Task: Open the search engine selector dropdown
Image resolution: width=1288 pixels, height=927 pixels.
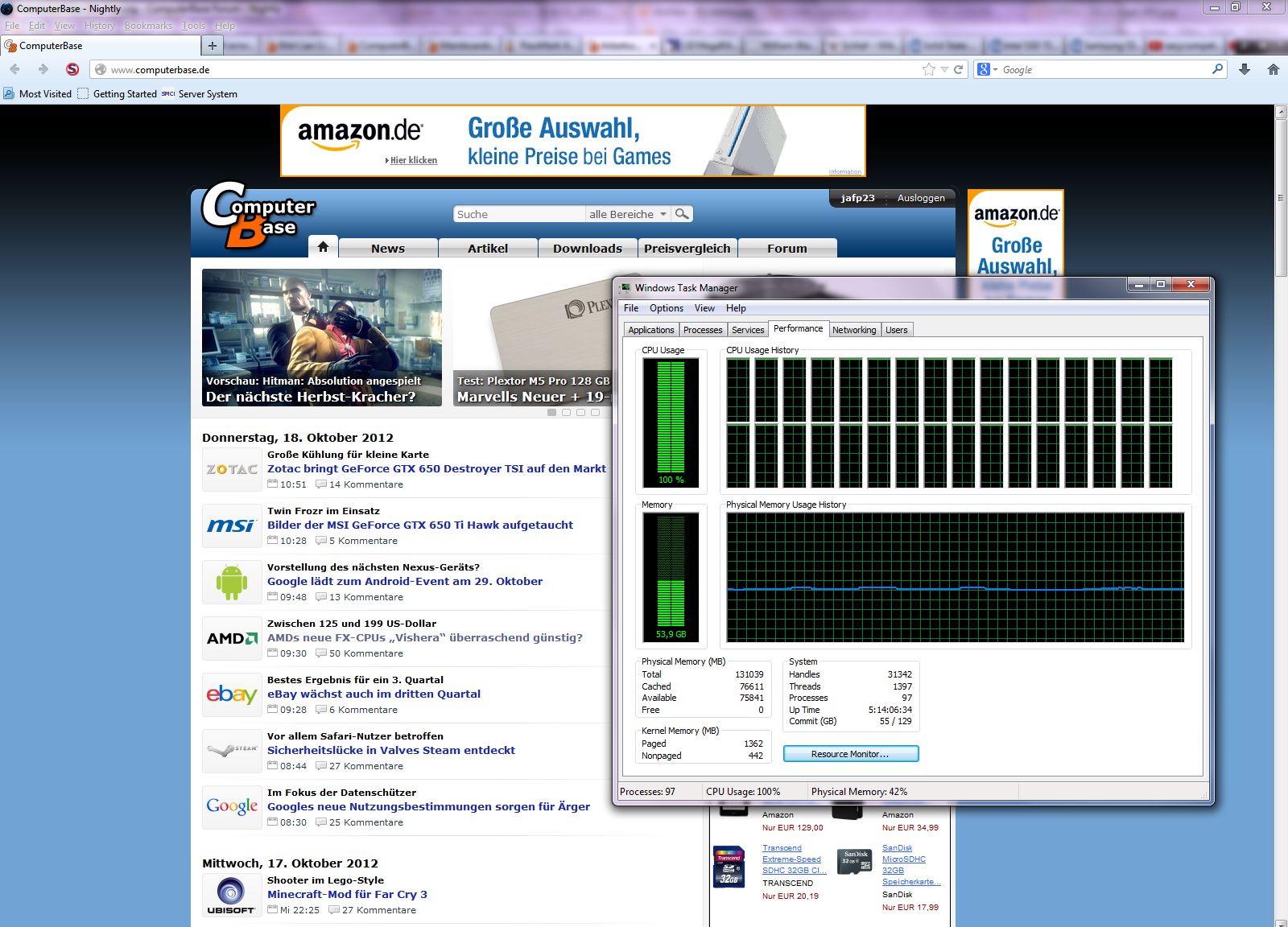Action: [x=988, y=69]
